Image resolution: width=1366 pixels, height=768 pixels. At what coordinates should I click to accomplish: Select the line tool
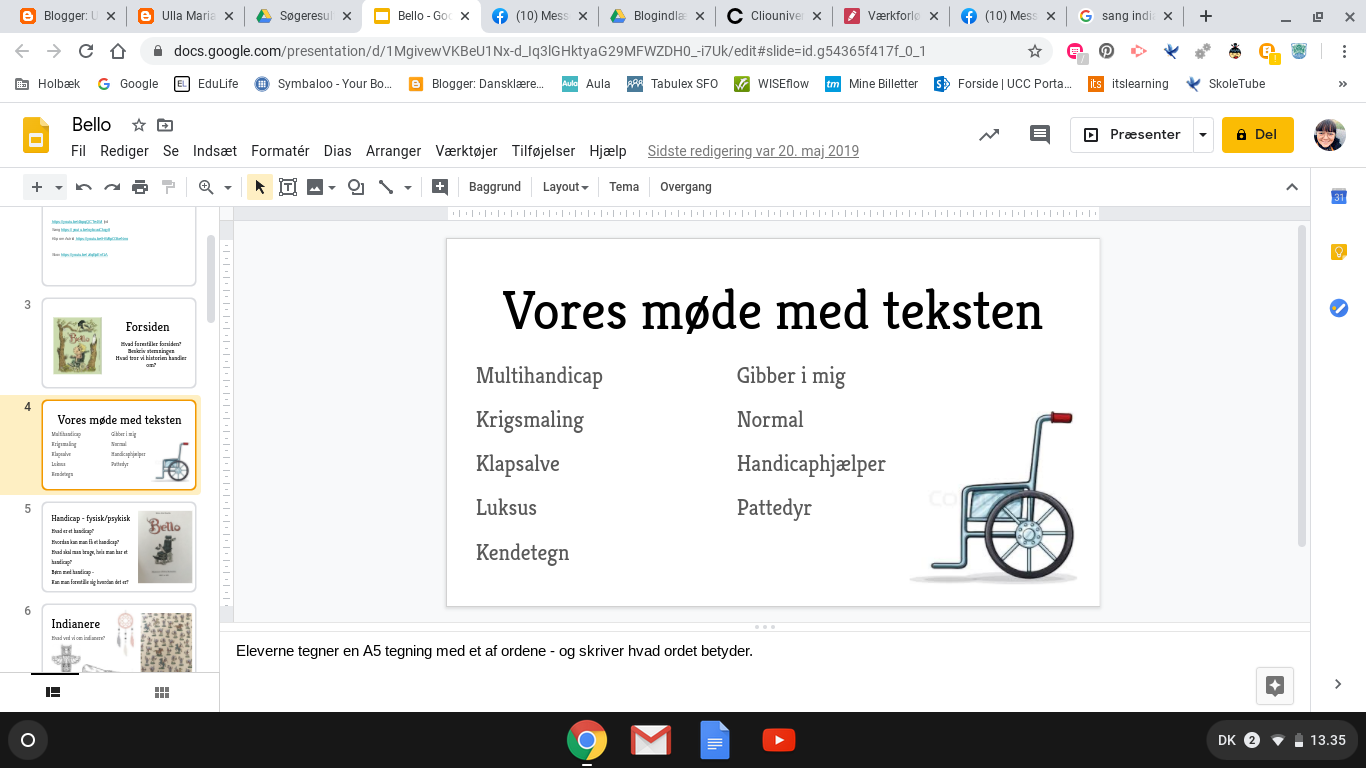point(386,187)
